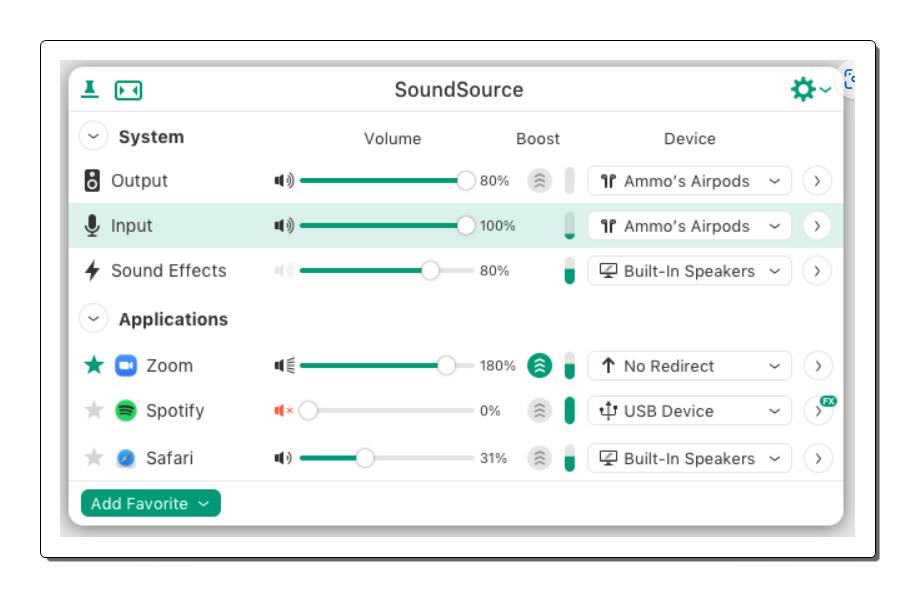Open Spotify's USB Device dropdown
Viewport: 915px width, 597px height.
(x=689, y=411)
